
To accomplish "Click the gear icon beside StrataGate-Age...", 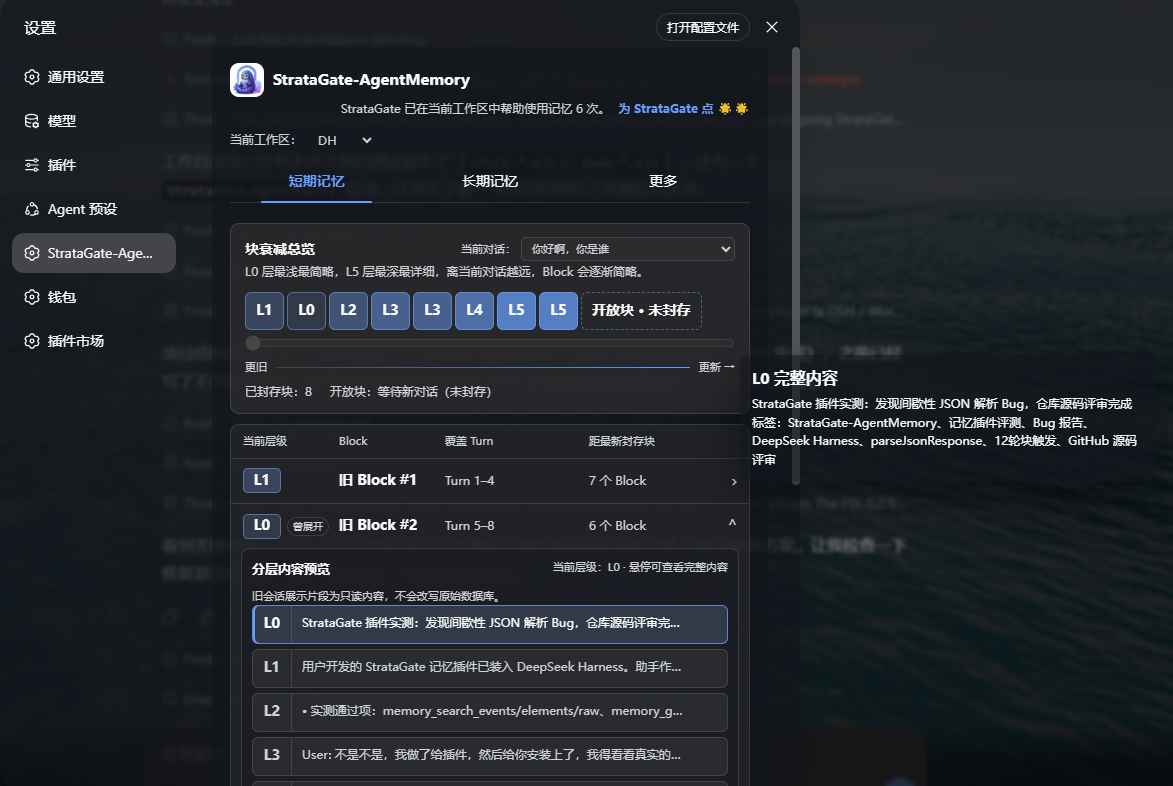I will coord(31,253).
